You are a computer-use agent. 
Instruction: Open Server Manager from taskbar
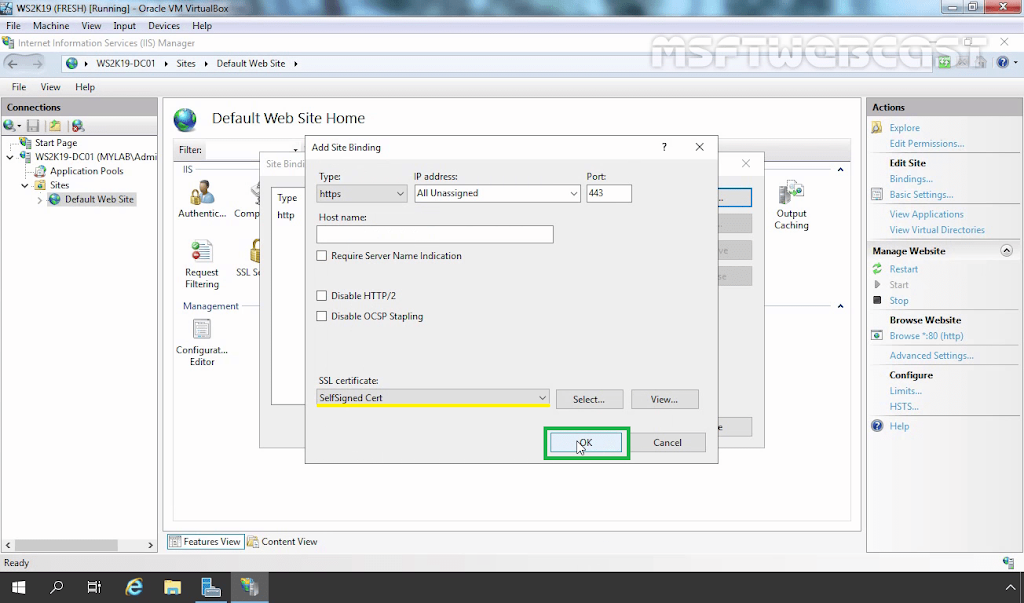click(x=211, y=587)
